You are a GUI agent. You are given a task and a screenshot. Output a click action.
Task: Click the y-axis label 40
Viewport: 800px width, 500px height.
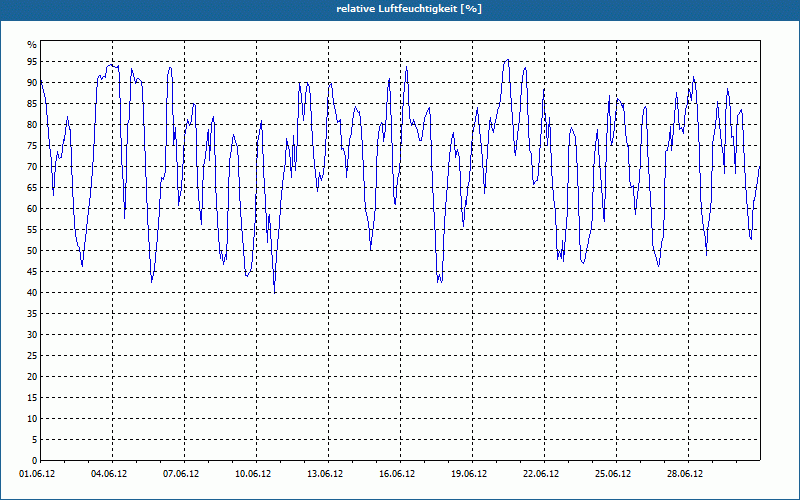pos(32,293)
